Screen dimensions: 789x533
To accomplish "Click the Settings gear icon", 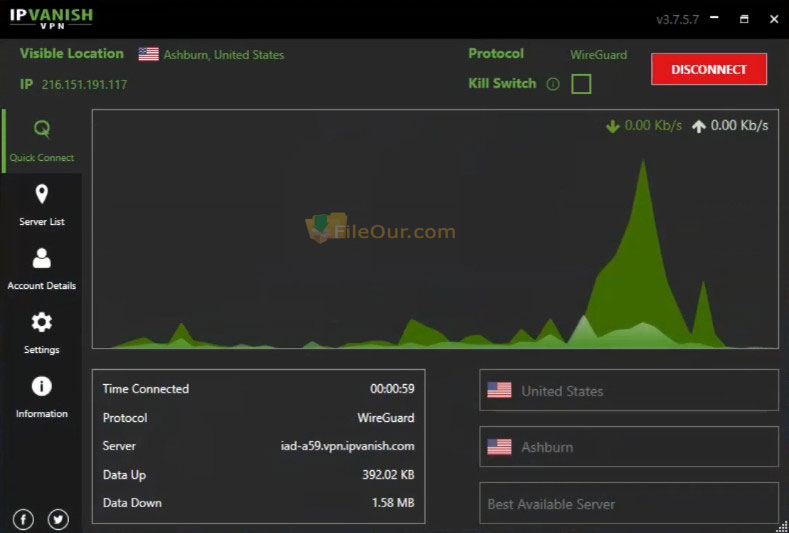I will coord(42,322).
